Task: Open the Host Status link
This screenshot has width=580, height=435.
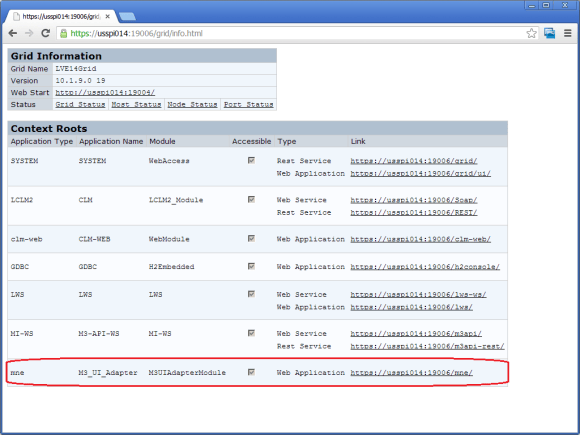Action: click(136, 105)
